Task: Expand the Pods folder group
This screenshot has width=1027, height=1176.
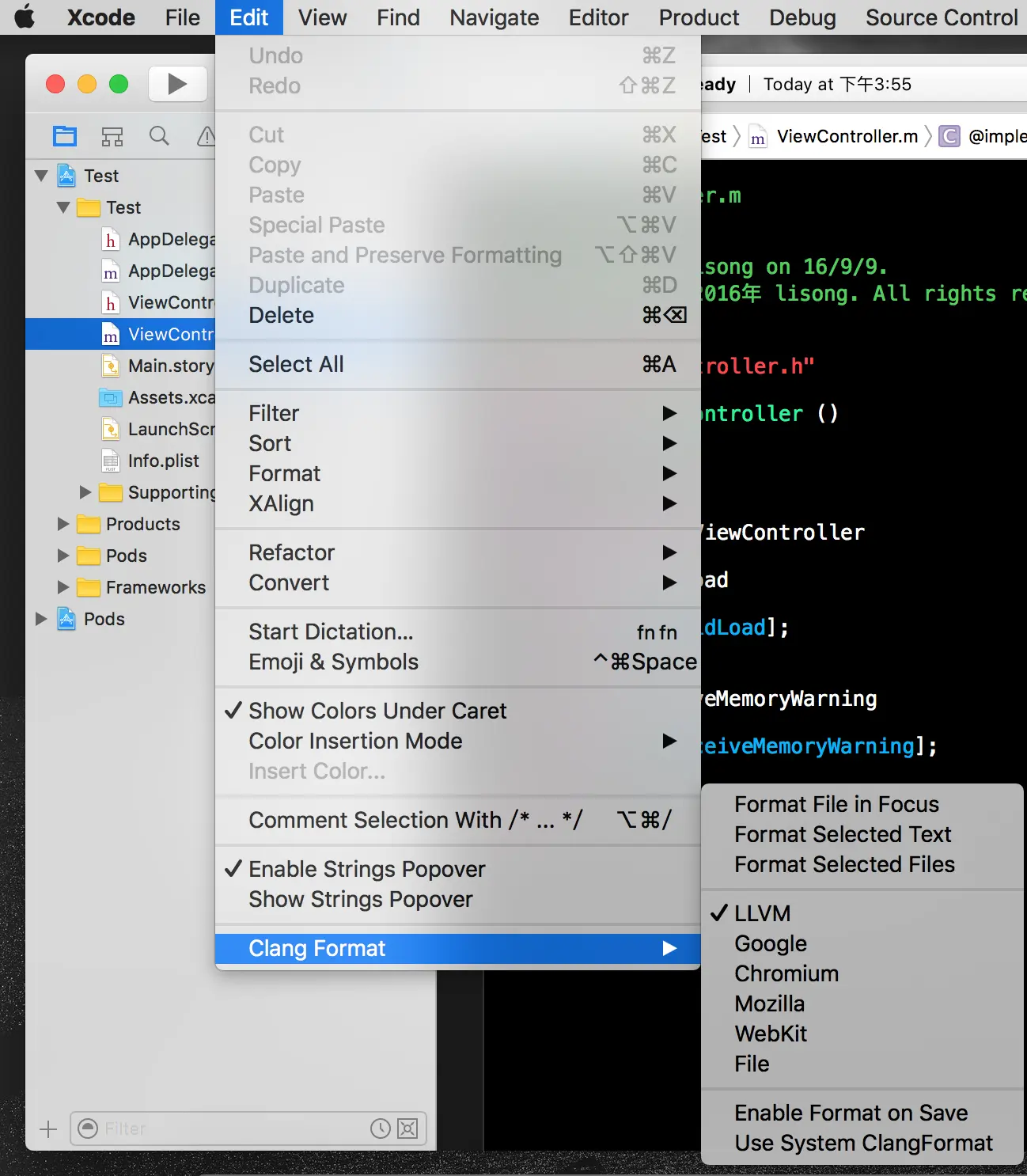Action: pos(63,556)
